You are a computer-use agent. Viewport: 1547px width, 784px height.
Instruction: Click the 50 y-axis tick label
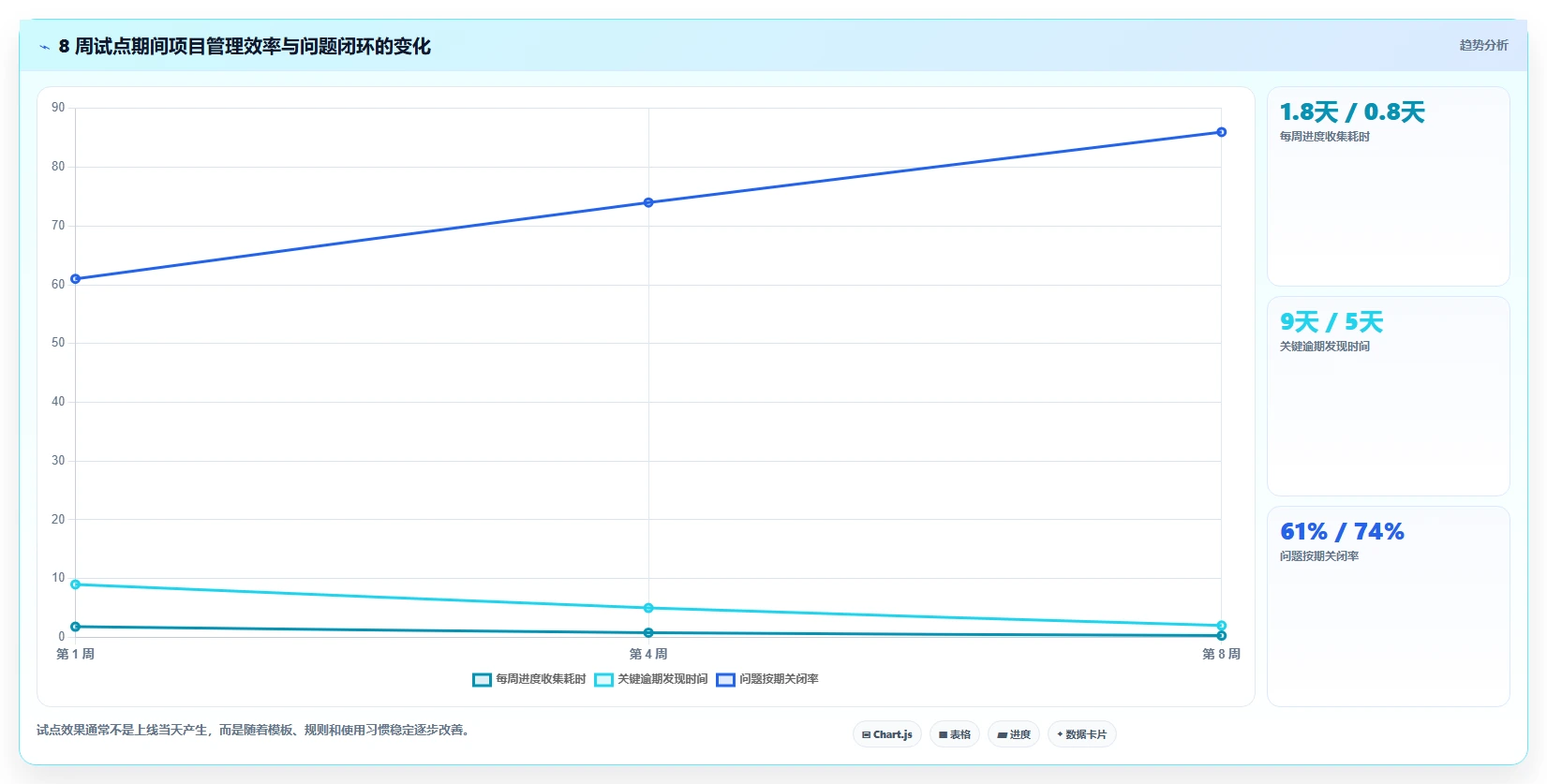[58, 343]
